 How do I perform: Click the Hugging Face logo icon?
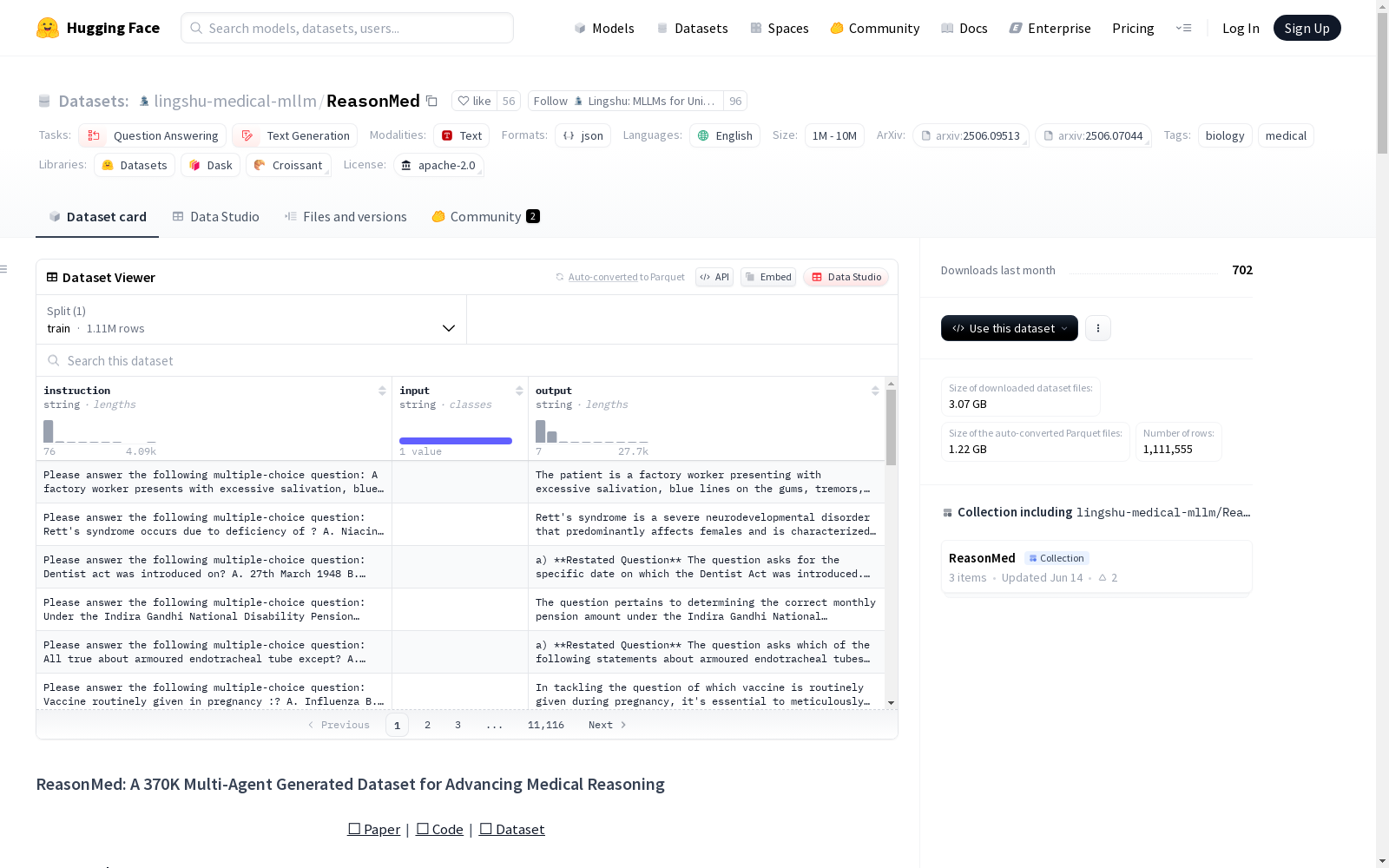48,28
